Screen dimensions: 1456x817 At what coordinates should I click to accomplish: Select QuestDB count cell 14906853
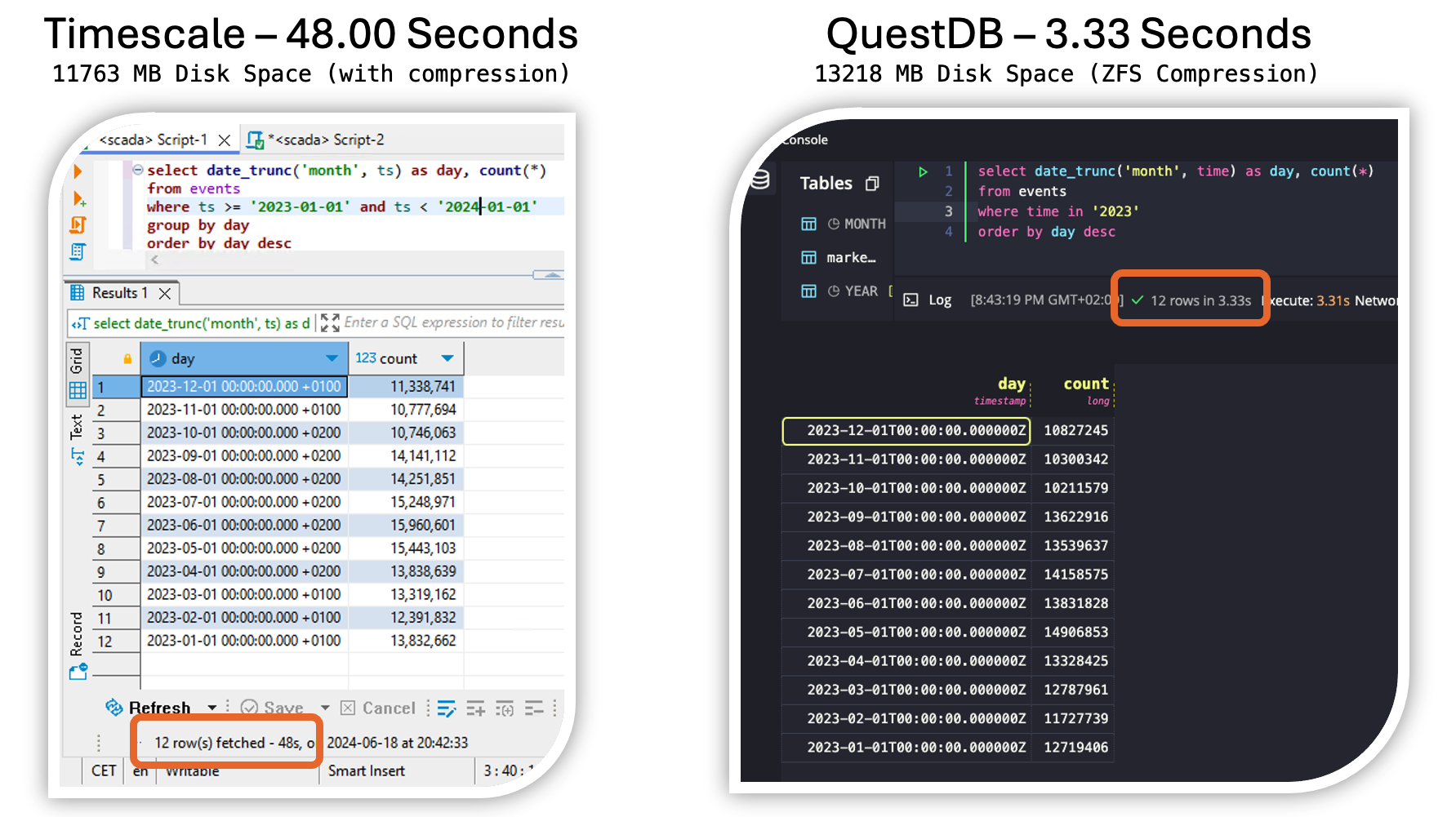(1075, 633)
